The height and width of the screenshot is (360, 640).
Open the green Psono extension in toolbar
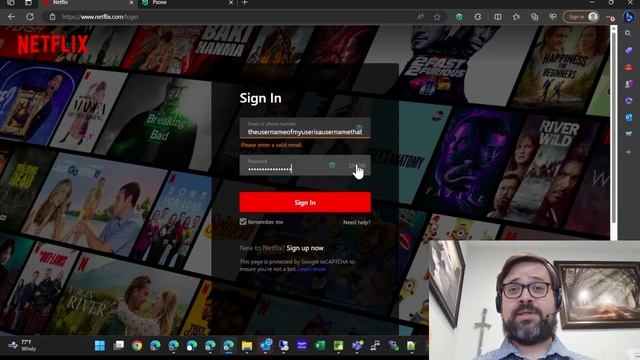pyautogui.click(x=459, y=17)
